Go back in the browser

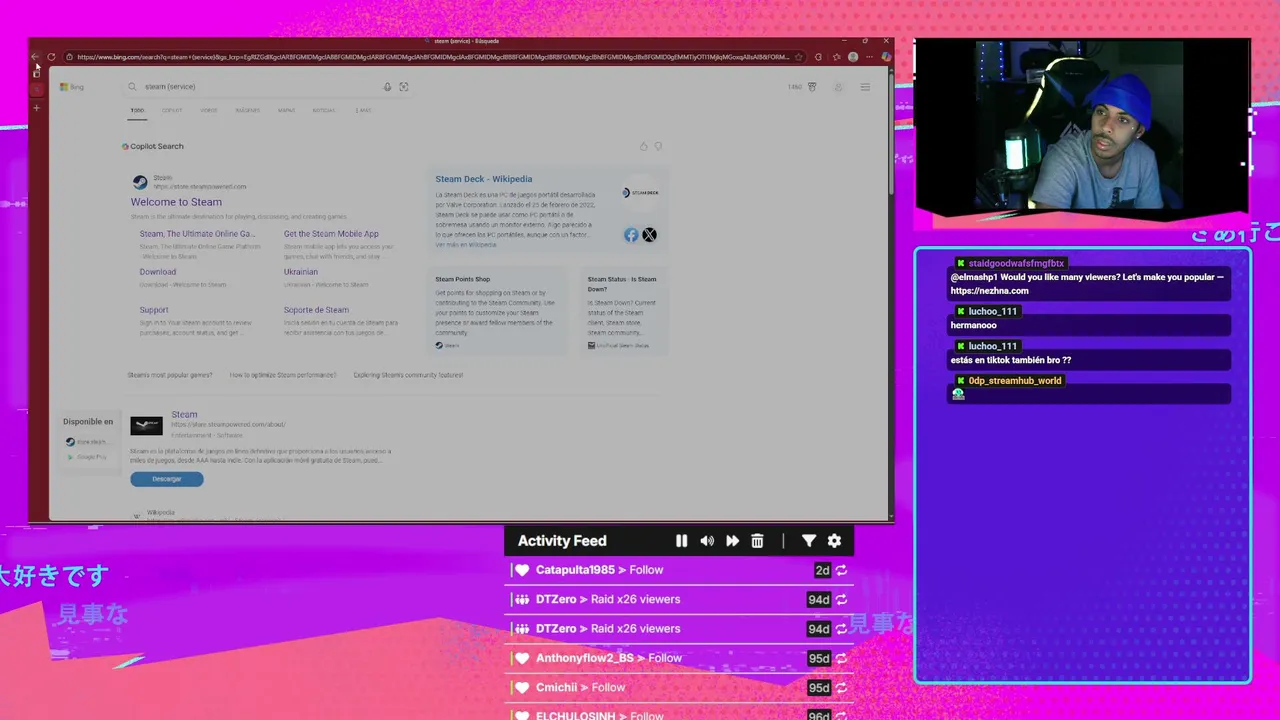point(35,57)
